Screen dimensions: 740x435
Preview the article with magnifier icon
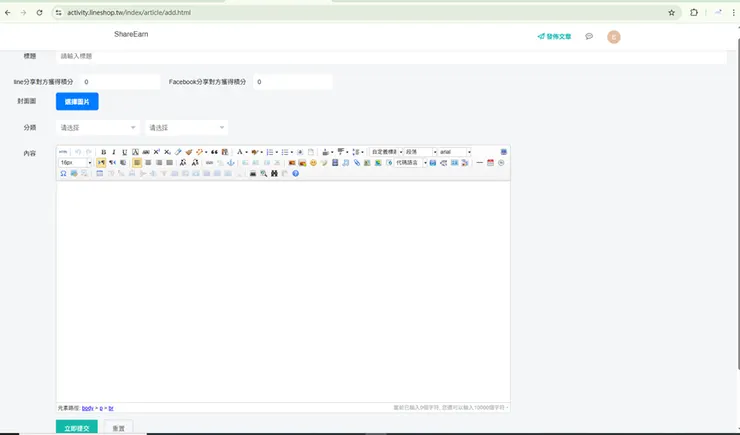[263, 174]
